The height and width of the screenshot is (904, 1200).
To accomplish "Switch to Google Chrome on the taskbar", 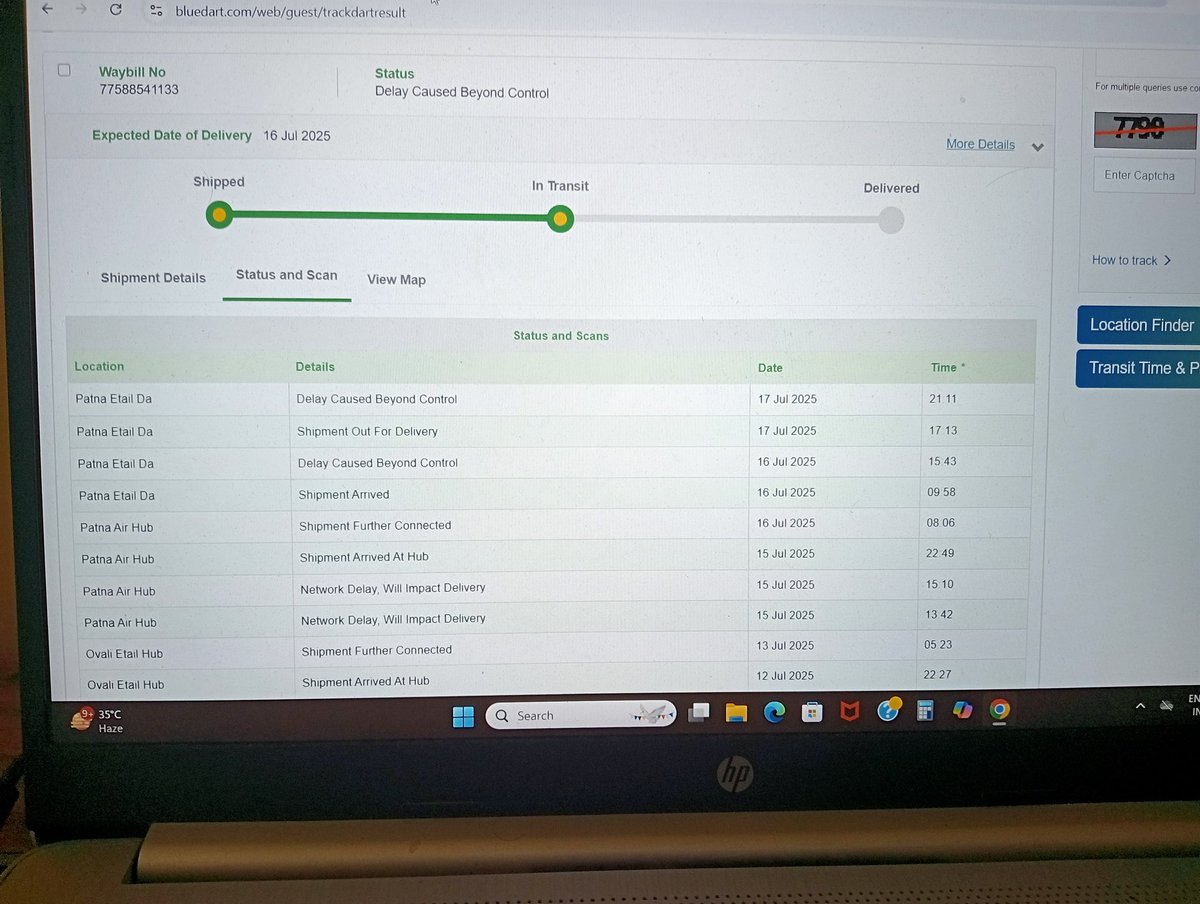I will (x=998, y=710).
